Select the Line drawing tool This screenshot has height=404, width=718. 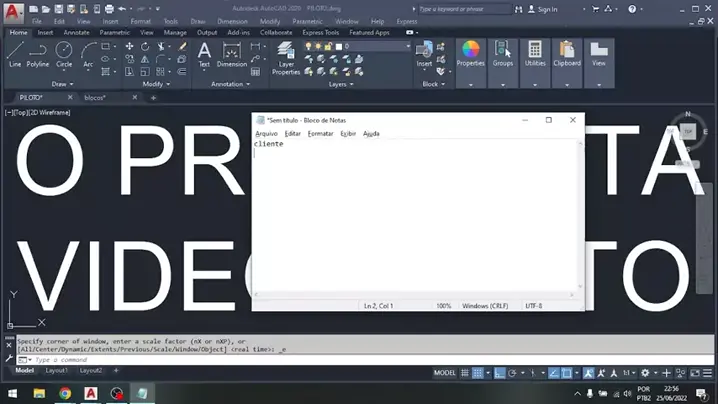(14, 54)
